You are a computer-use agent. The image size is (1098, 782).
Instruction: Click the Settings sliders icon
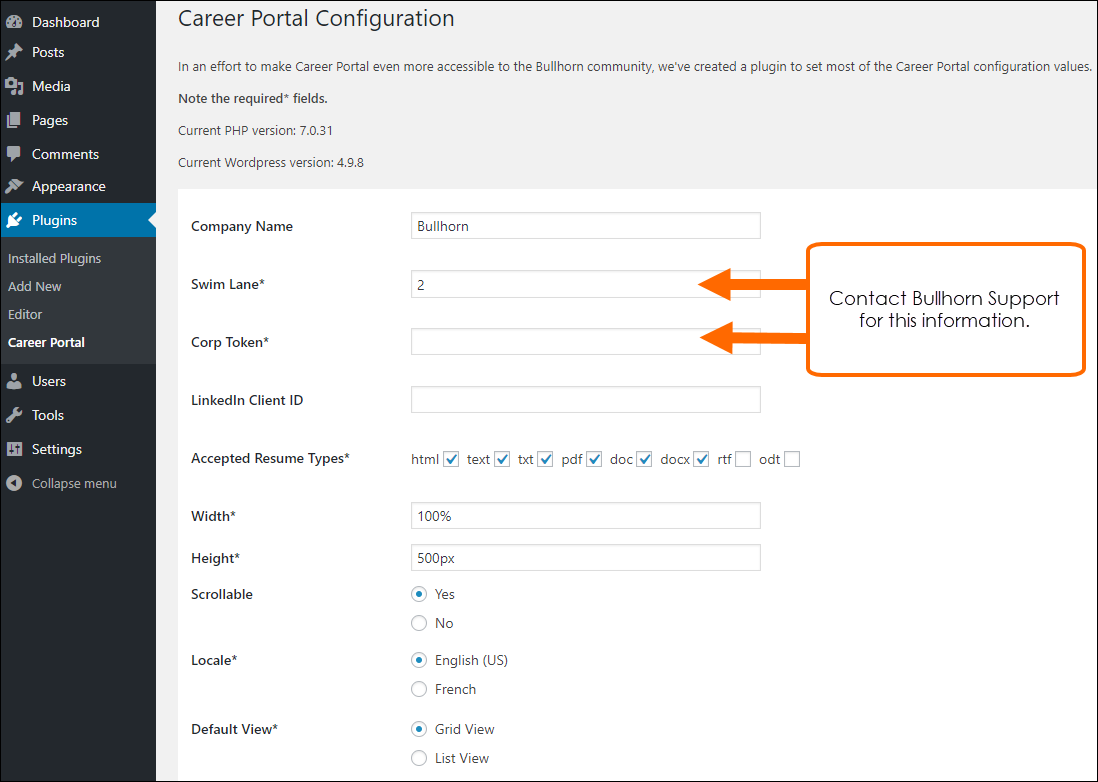pos(14,449)
